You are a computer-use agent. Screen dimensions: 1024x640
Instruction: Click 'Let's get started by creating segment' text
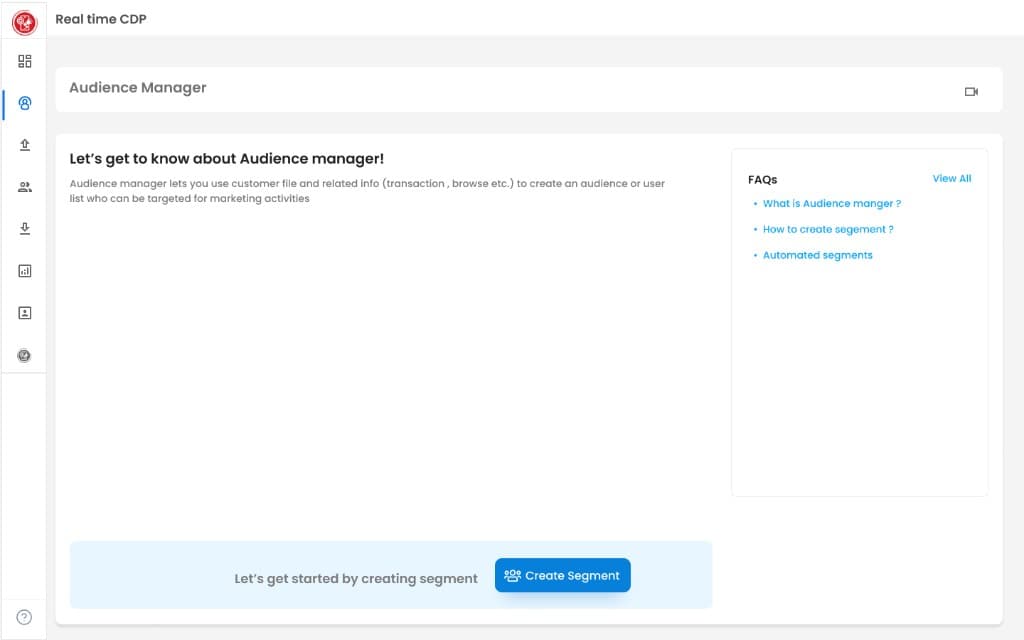(x=356, y=579)
